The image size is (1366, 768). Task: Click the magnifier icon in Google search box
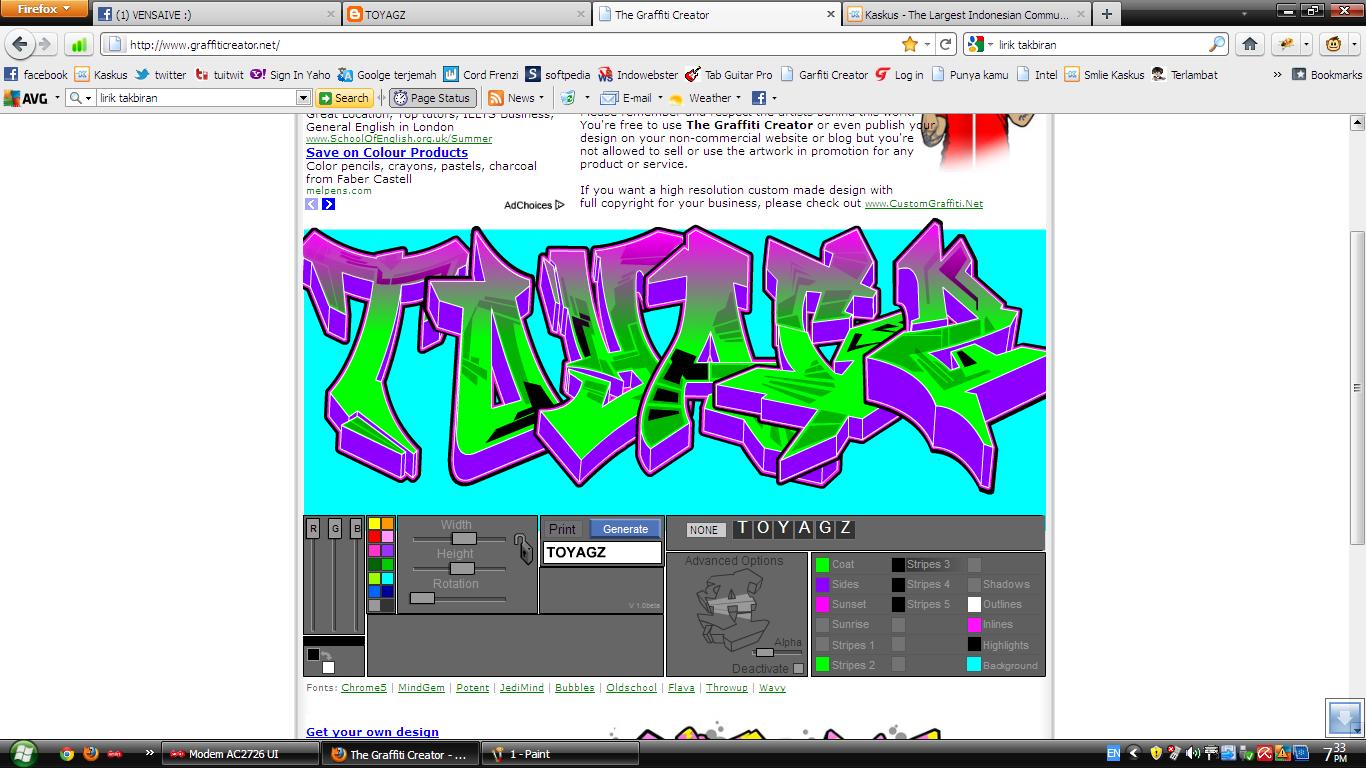[1217, 44]
